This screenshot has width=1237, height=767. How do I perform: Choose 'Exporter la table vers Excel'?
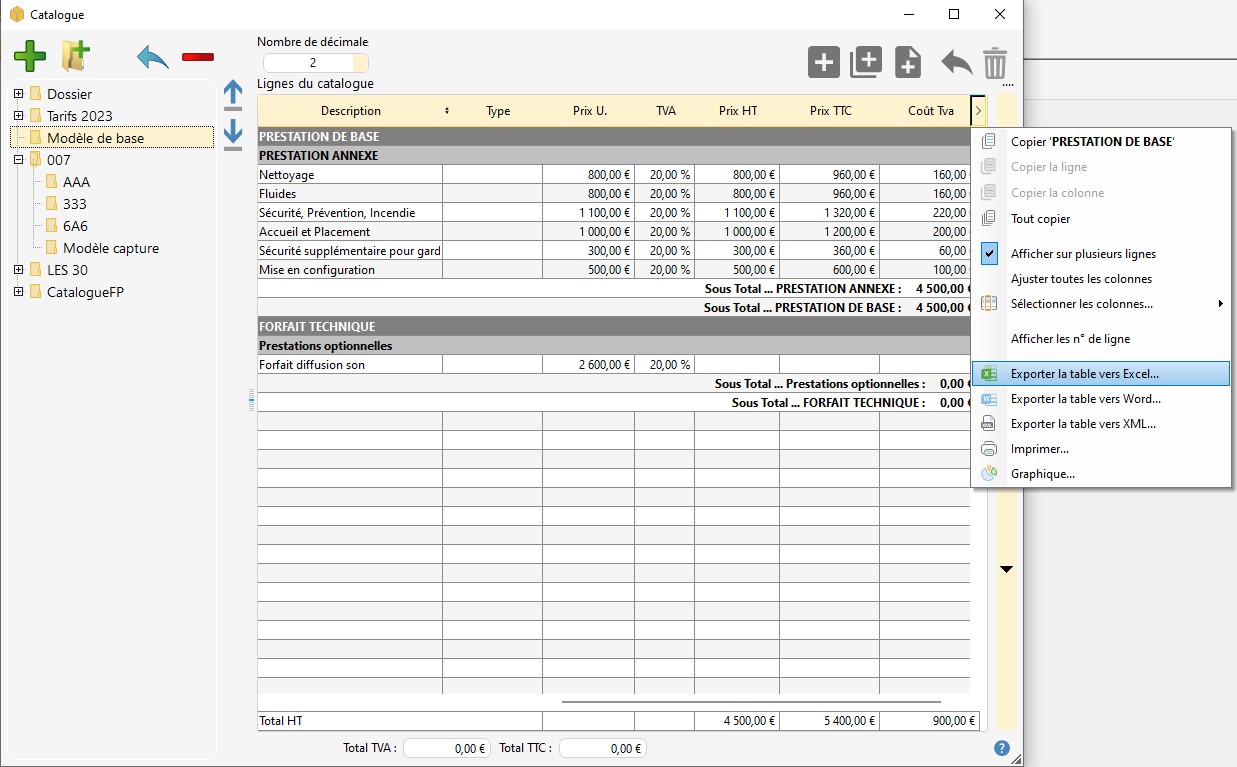1085,374
